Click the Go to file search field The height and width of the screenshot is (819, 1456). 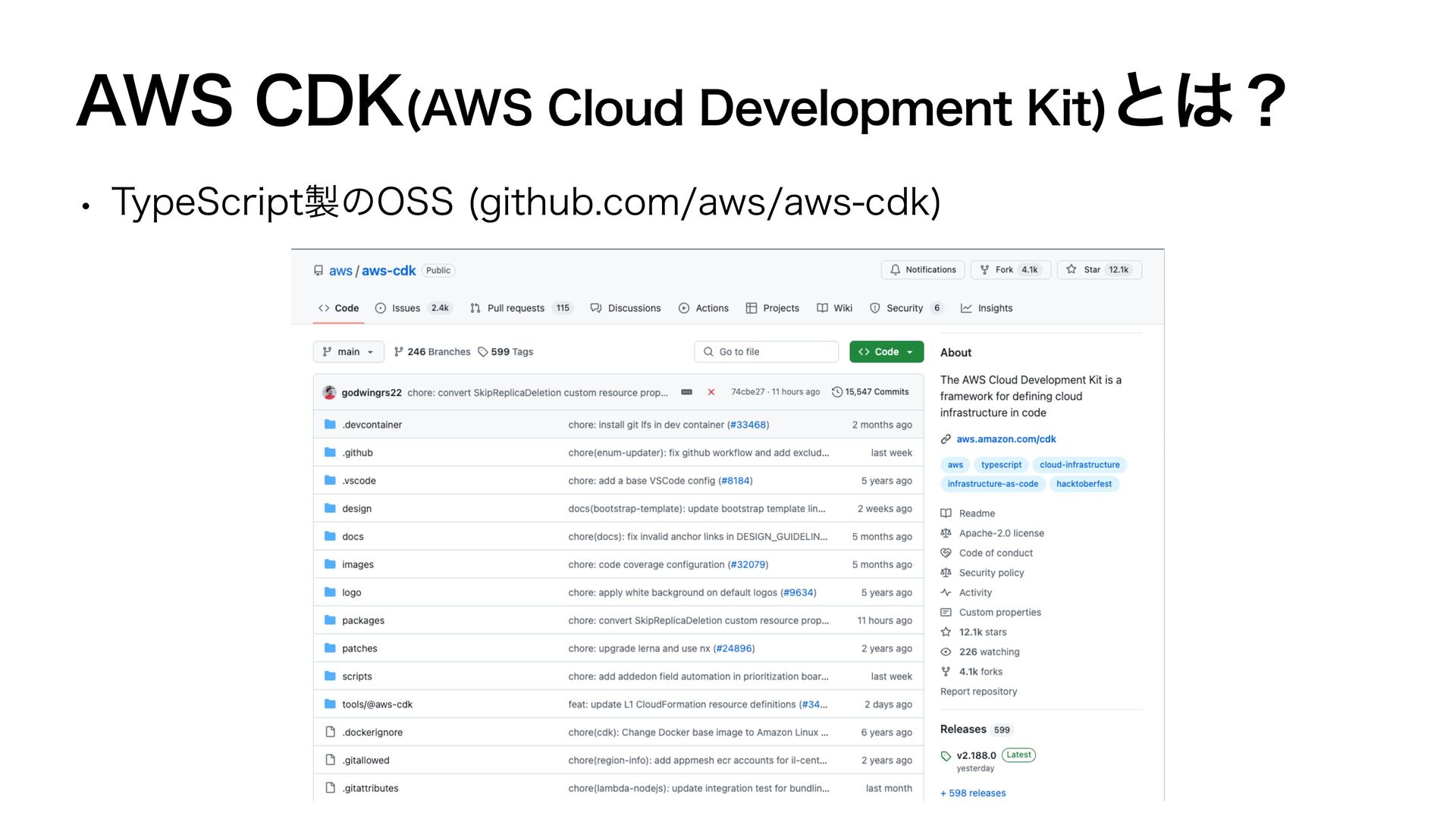[x=766, y=352]
